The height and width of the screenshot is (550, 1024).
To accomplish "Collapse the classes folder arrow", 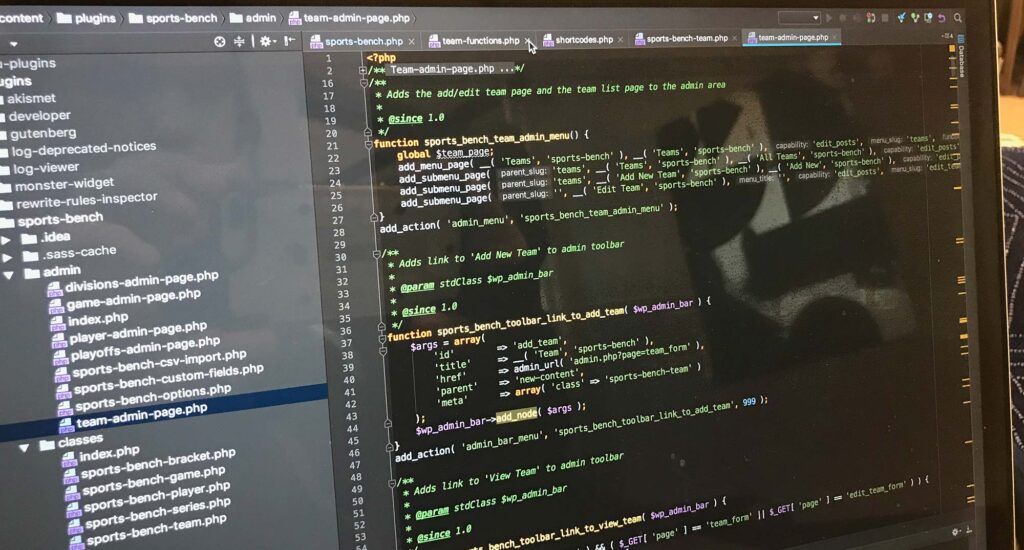I will (x=24, y=447).
